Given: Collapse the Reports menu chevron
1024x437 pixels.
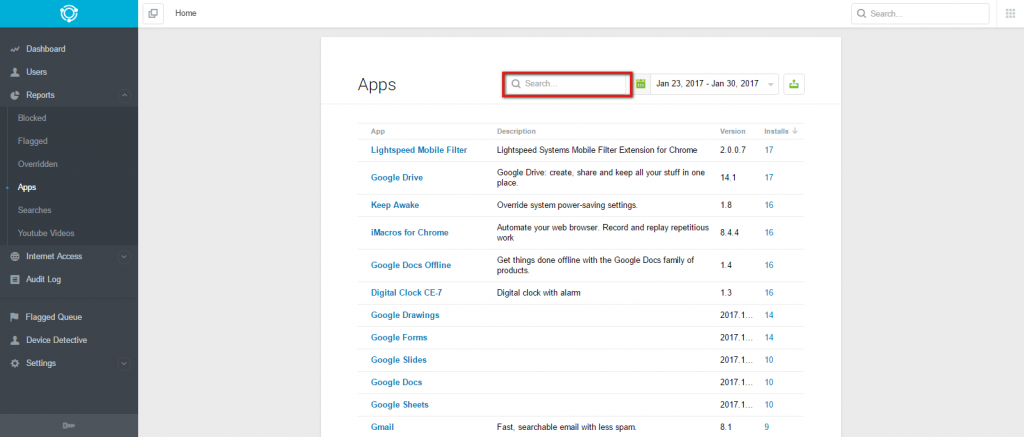Looking at the screenshot, I should [x=124, y=95].
